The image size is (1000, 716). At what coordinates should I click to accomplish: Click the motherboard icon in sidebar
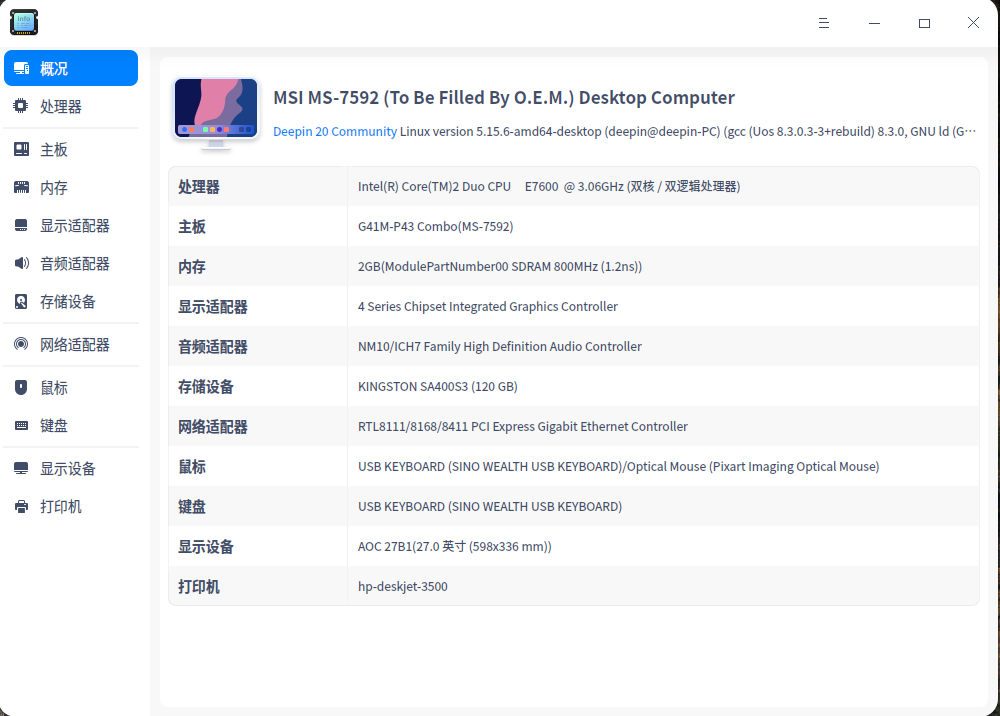coord(21,149)
